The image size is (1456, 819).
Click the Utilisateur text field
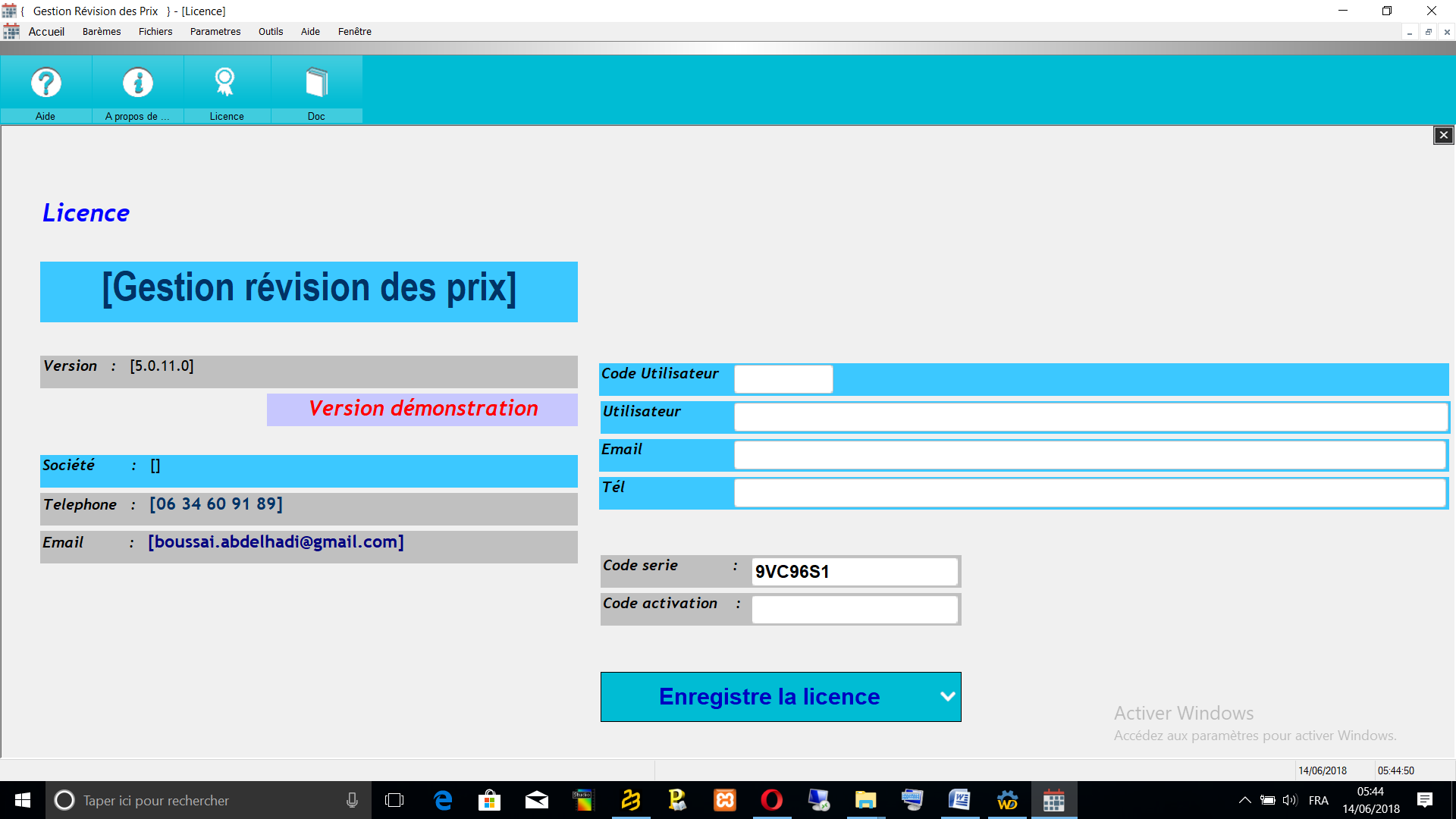(x=1090, y=417)
